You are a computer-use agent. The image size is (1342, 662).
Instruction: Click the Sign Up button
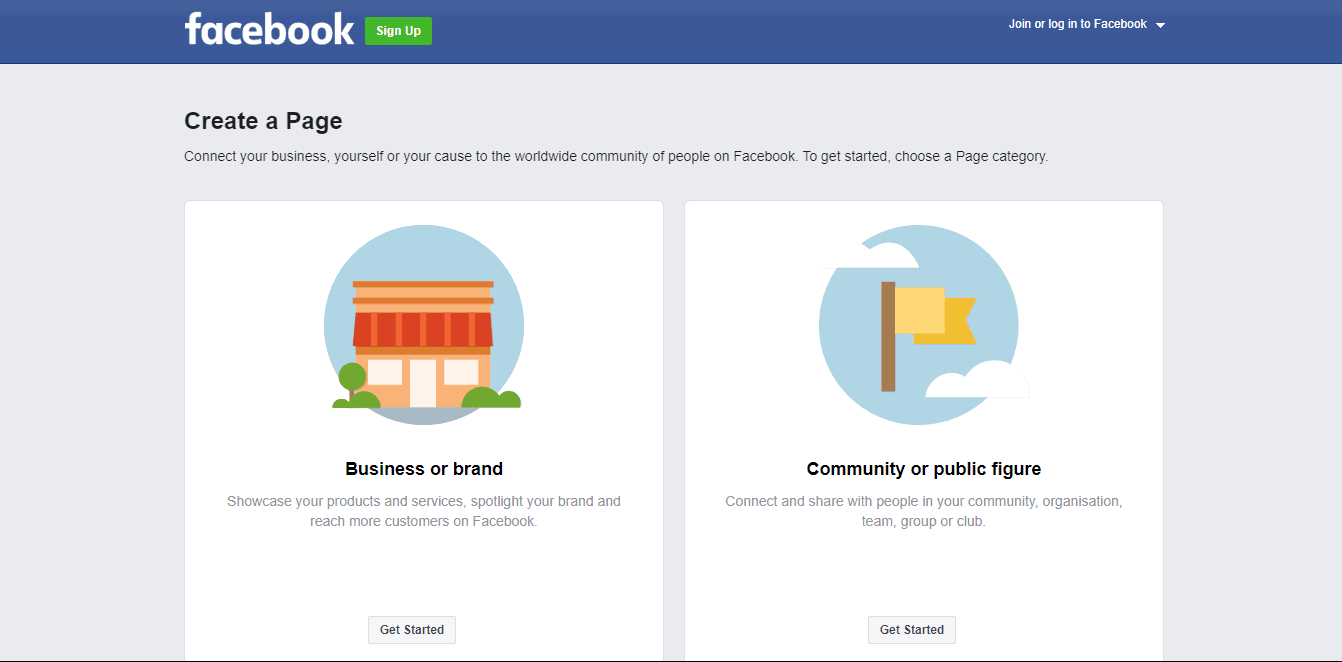(398, 30)
